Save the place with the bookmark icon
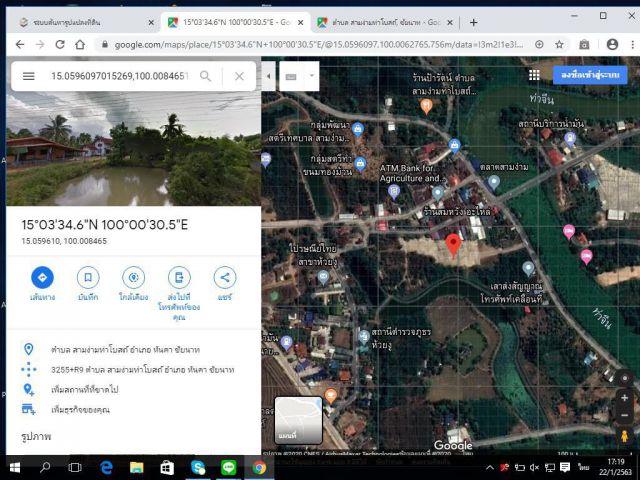Viewport: 640px width, 480px height. coord(88,278)
